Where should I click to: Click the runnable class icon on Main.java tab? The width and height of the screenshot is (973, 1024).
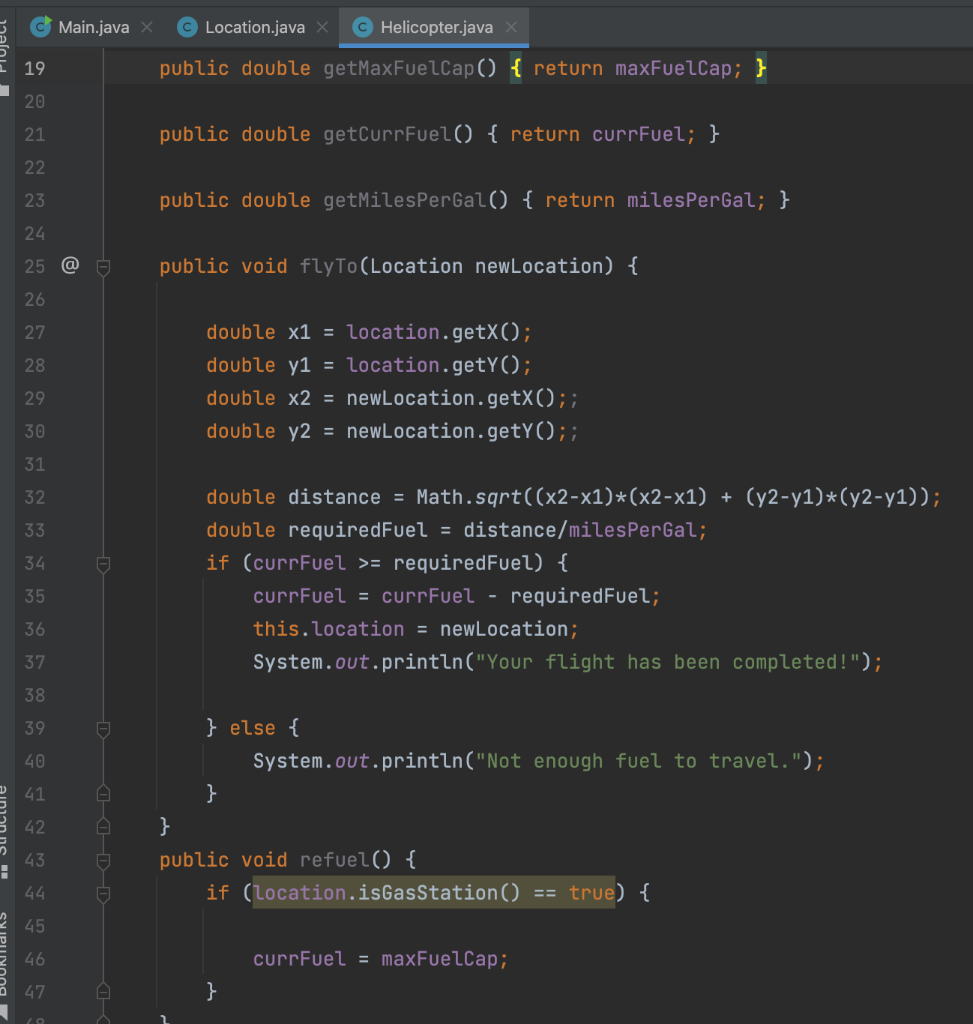(x=41, y=27)
